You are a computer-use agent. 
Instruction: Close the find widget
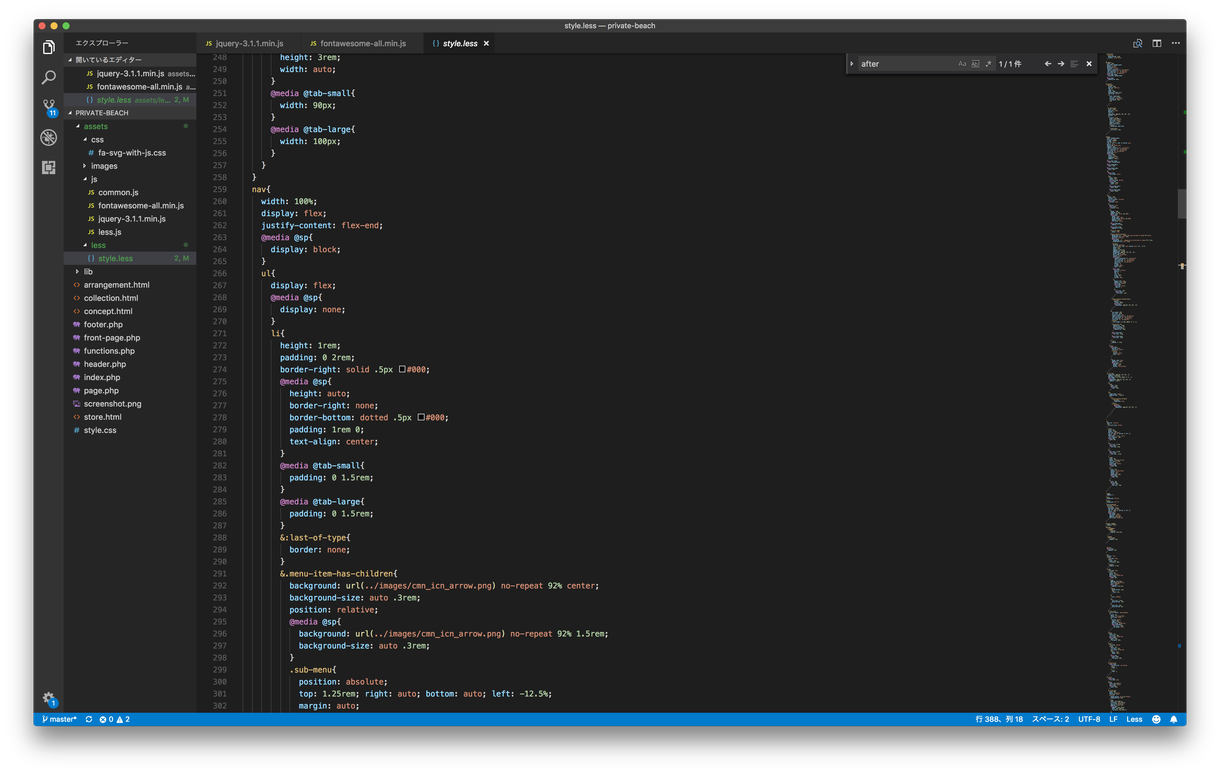1089,64
